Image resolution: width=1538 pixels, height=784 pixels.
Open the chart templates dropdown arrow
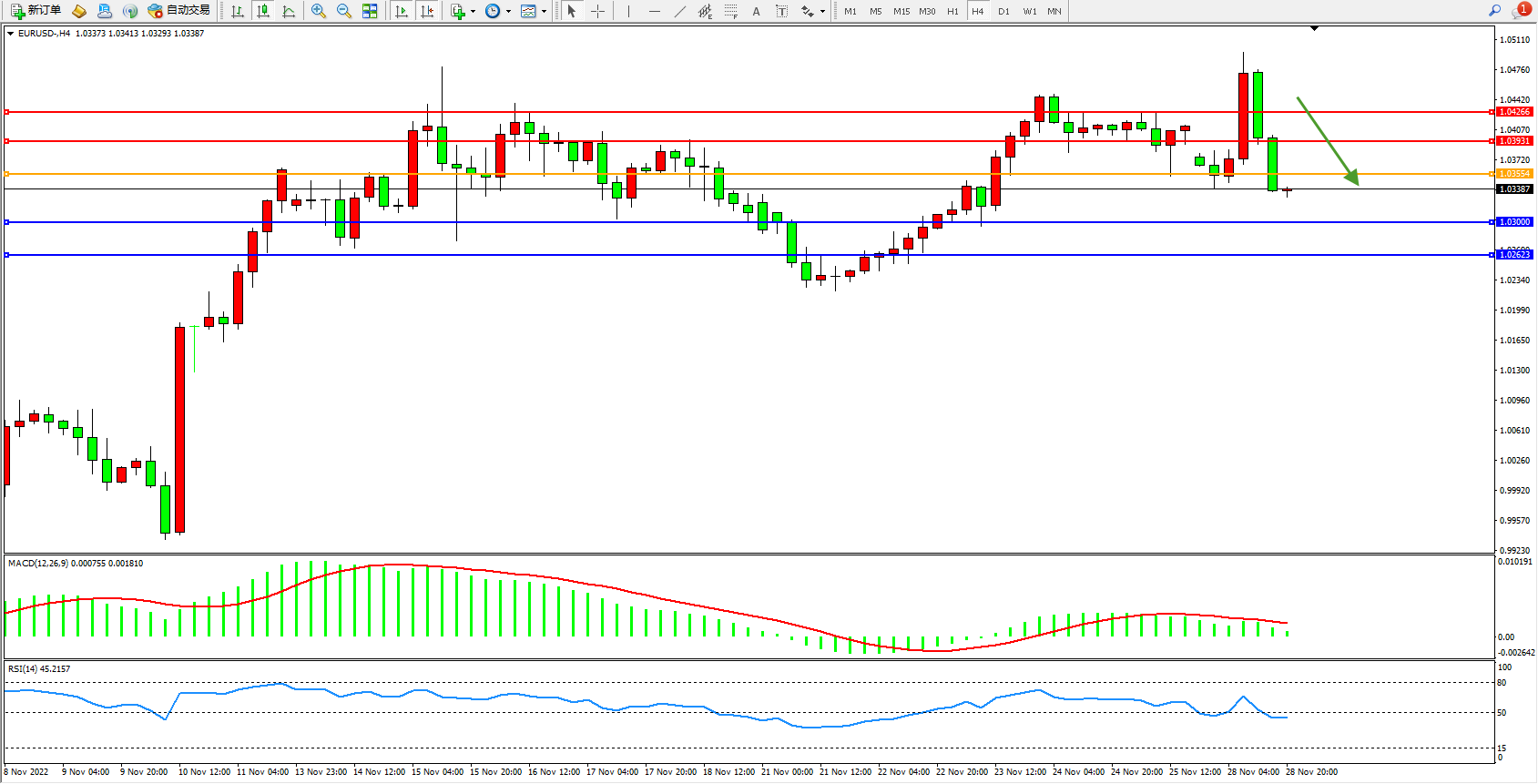click(544, 12)
